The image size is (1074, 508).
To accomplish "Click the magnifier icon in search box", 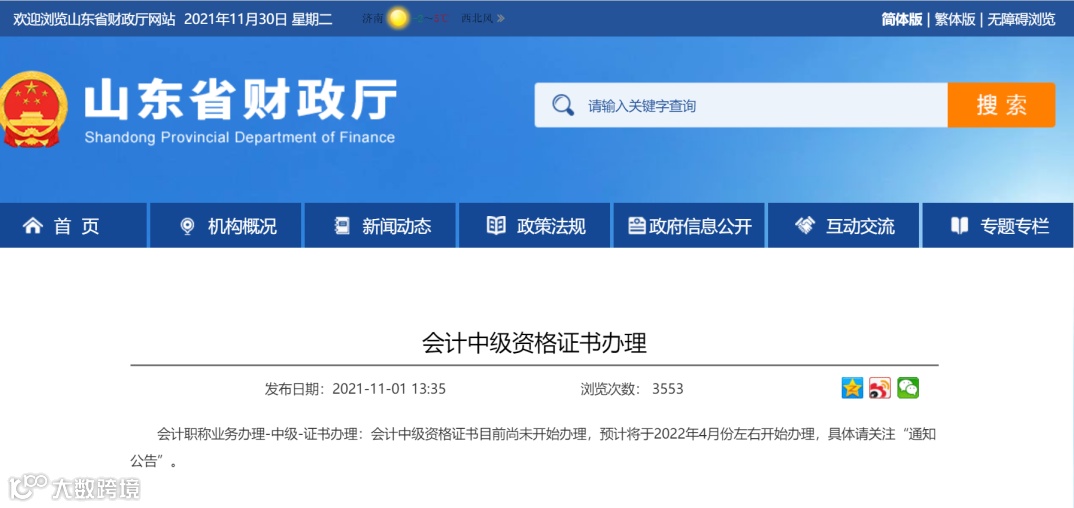I will (563, 105).
